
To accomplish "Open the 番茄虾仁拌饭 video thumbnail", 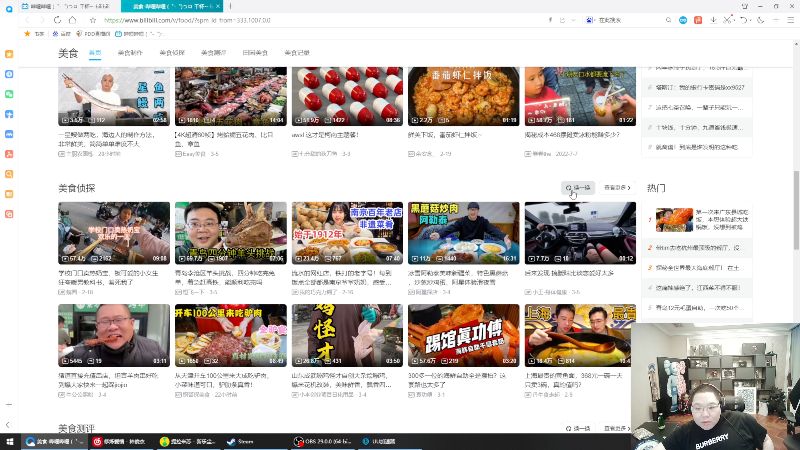I will pyautogui.click(x=463, y=96).
